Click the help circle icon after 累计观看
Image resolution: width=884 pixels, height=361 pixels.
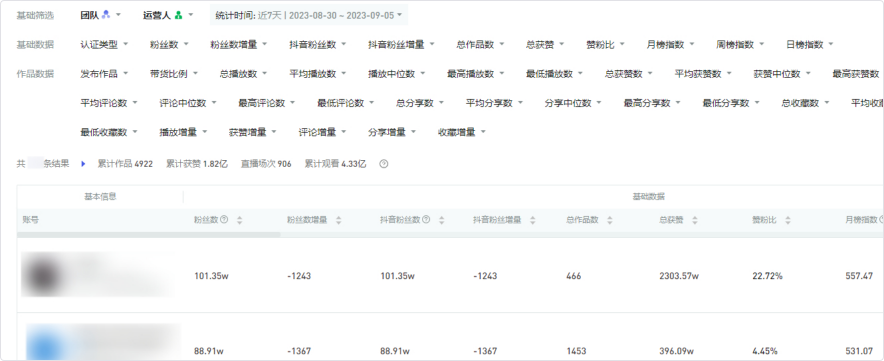pos(384,164)
